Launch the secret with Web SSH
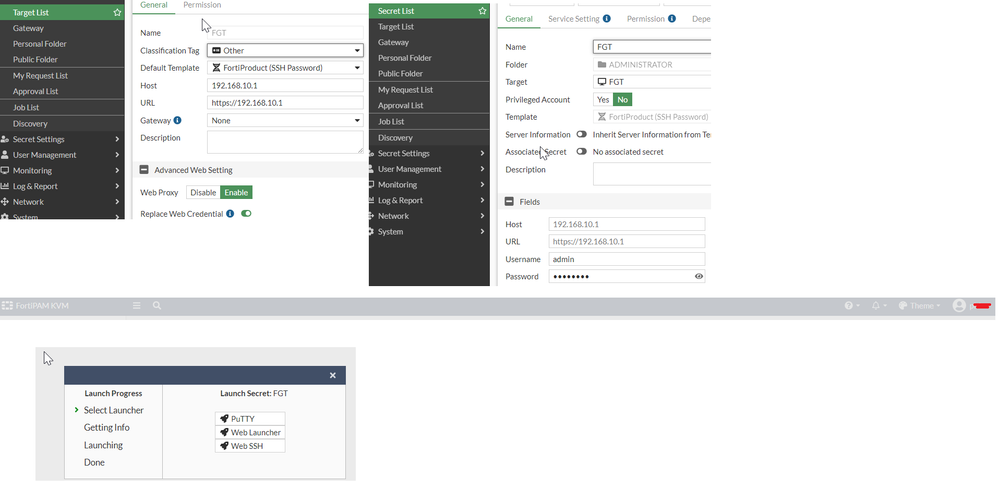 coord(250,446)
